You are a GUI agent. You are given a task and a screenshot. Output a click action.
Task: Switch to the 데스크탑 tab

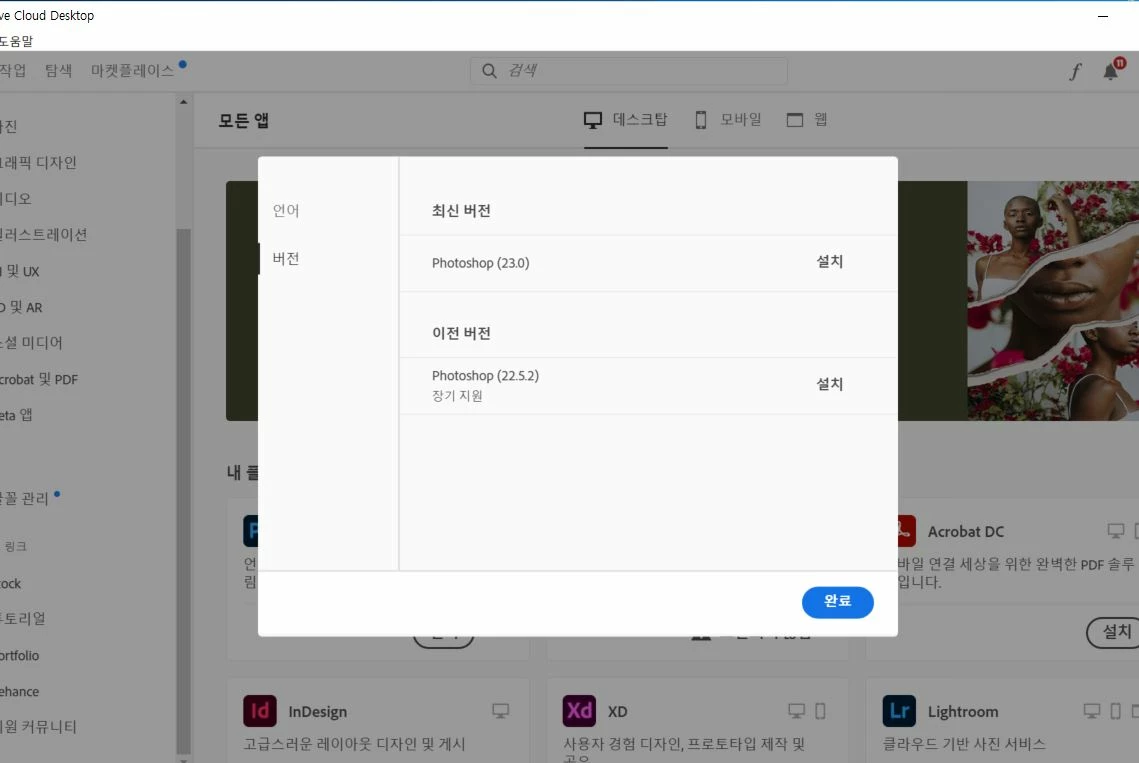click(x=625, y=120)
